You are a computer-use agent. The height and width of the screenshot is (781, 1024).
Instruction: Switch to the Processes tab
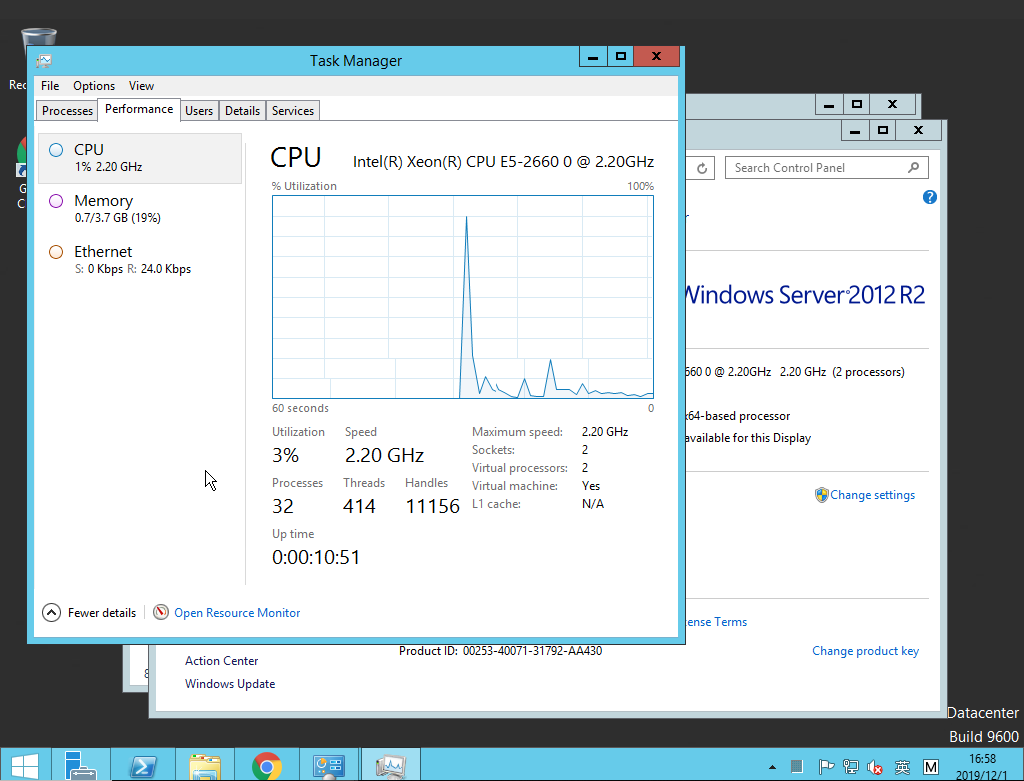(67, 110)
